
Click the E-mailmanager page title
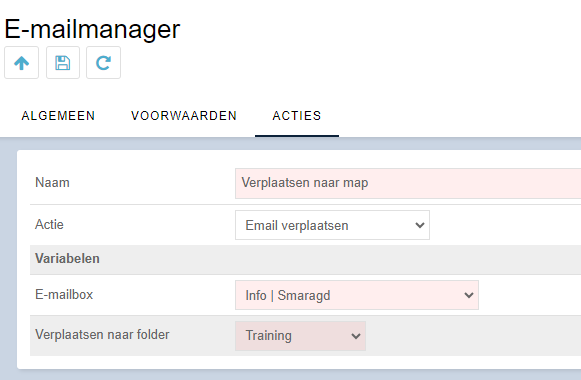[x=92, y=29]
